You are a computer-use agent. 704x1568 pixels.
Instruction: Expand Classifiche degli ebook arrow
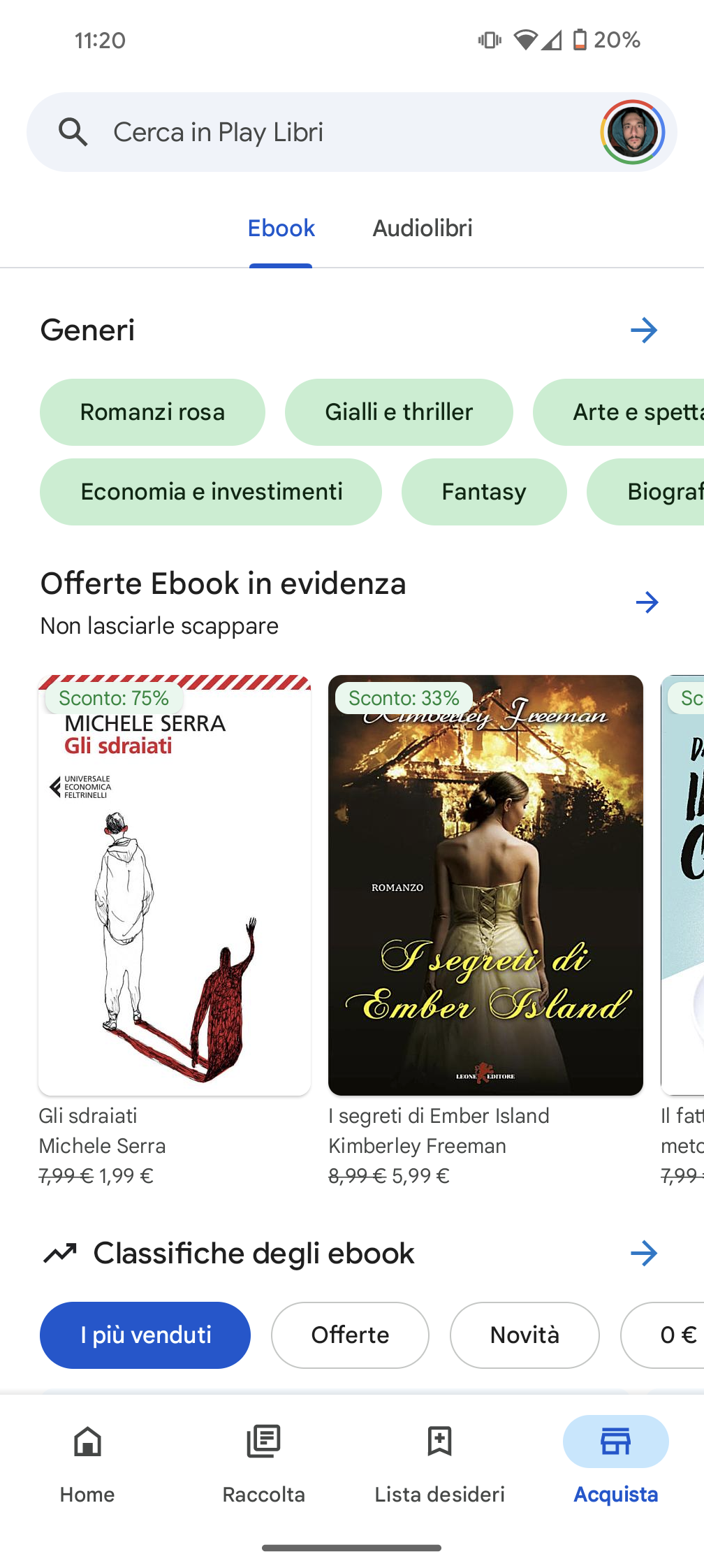(x=644, y=1254)
